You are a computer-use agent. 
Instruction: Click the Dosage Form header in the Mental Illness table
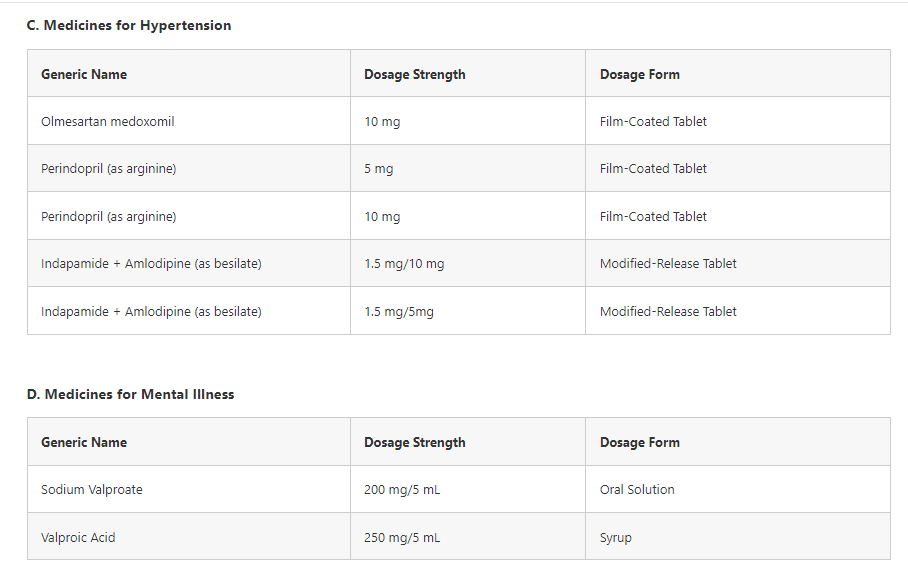640,442
